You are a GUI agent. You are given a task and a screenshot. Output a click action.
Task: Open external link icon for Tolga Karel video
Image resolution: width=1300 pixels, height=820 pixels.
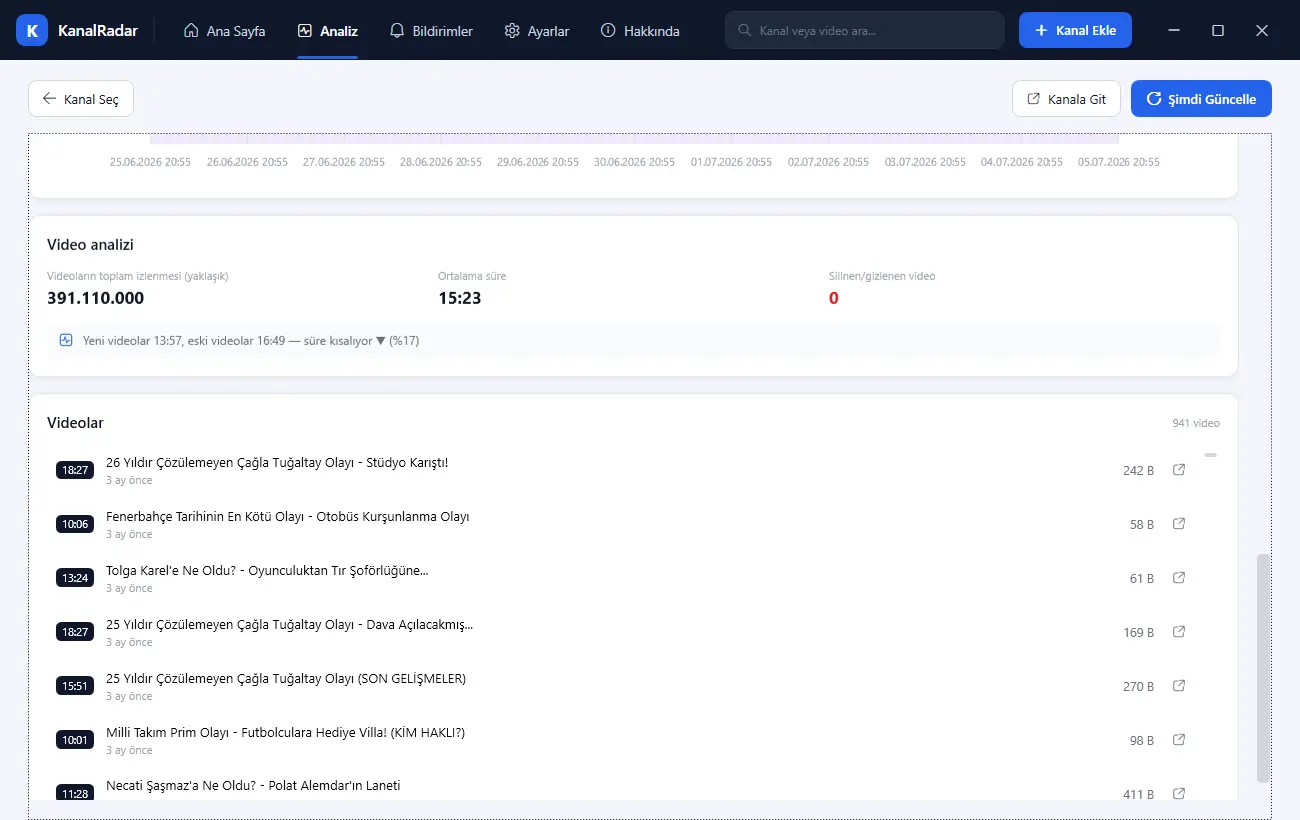coord(1179,578)
